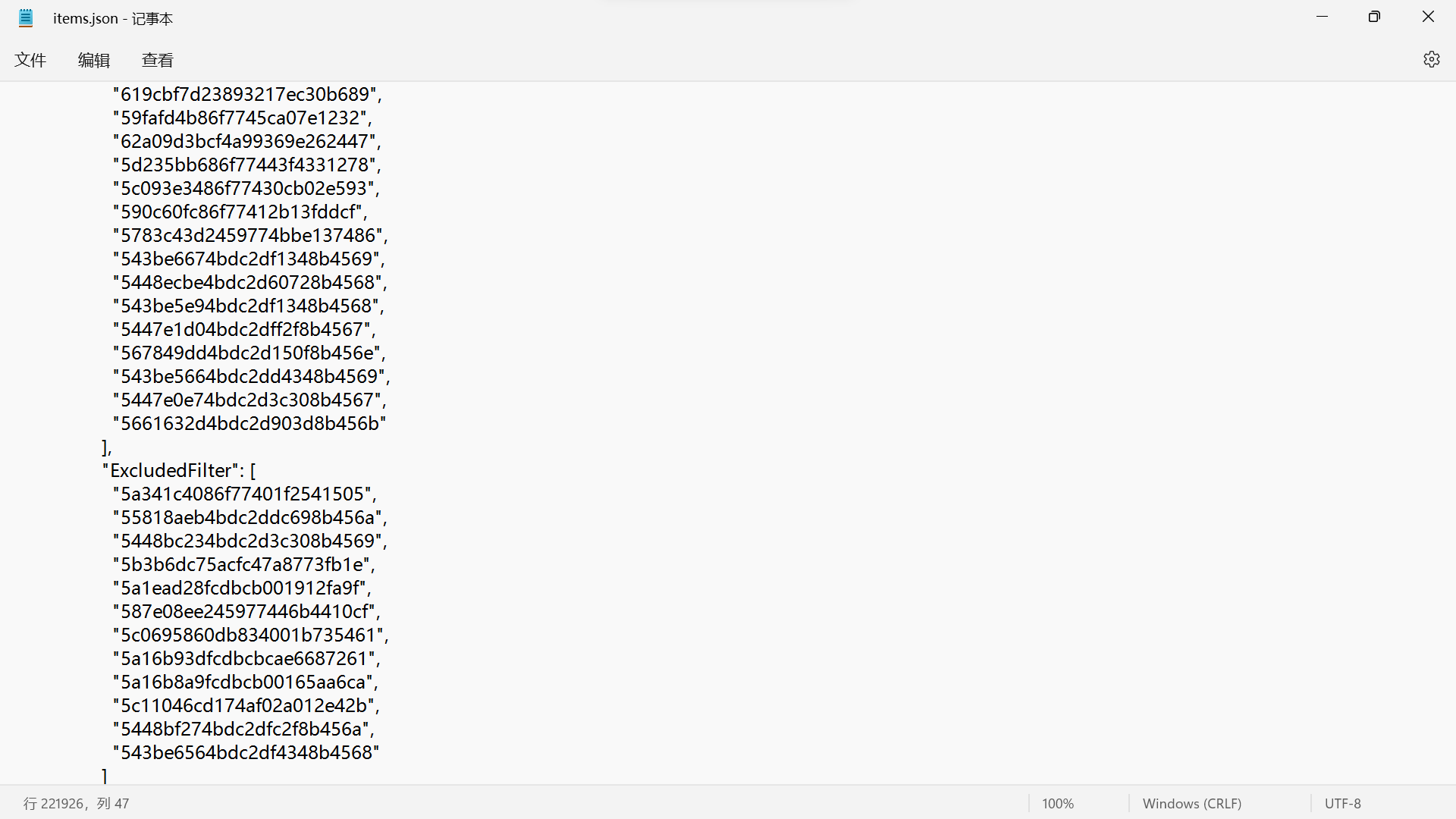Open the settings gear icon
Image resolution: width=1456 pixels, height=819 pixels.
click(1431, 59)
